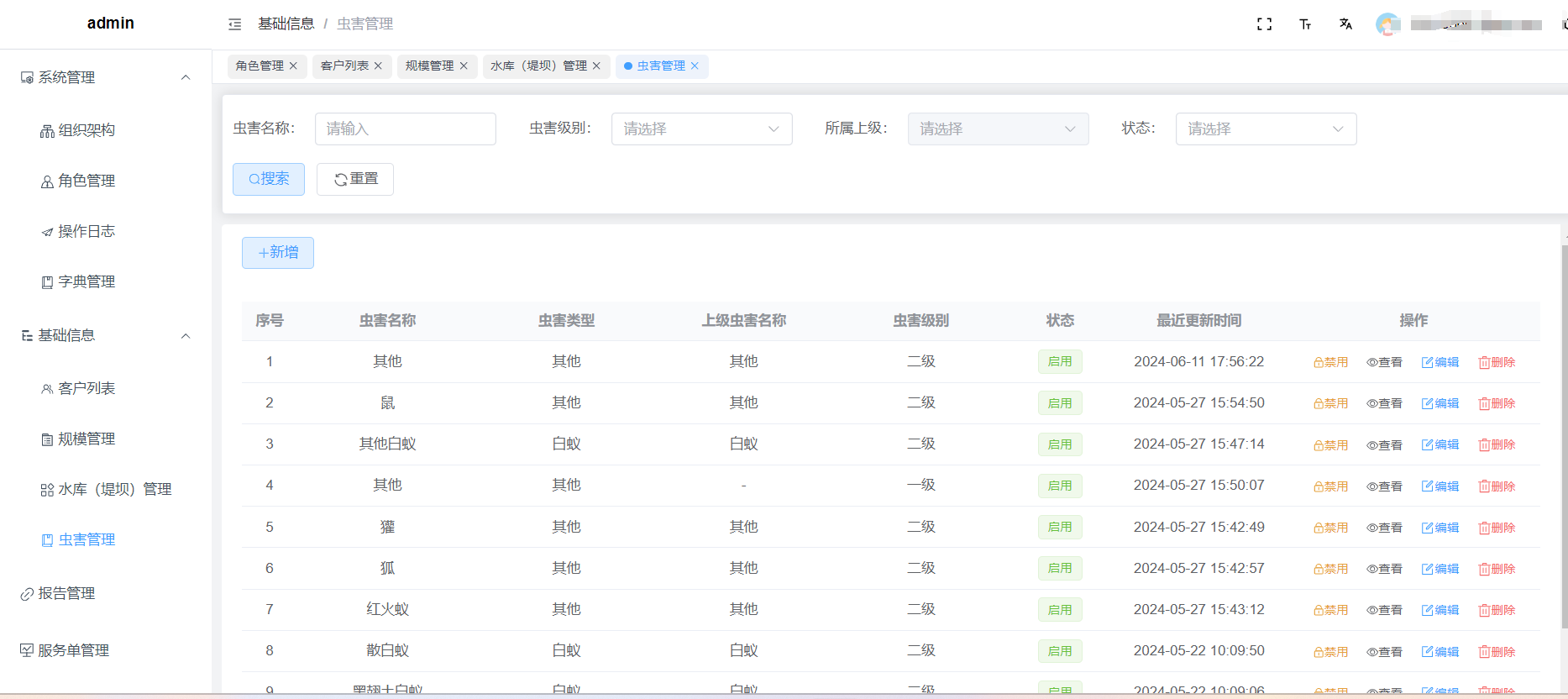Close the 角色管理 tab

[x=293, y=66]
